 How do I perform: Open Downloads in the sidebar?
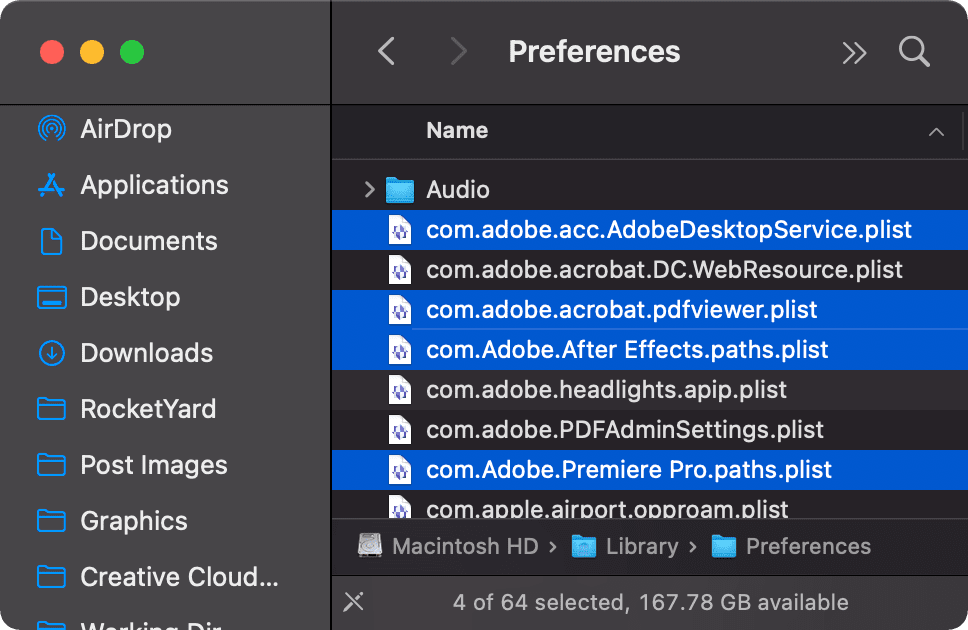click(x=146, y=353)
